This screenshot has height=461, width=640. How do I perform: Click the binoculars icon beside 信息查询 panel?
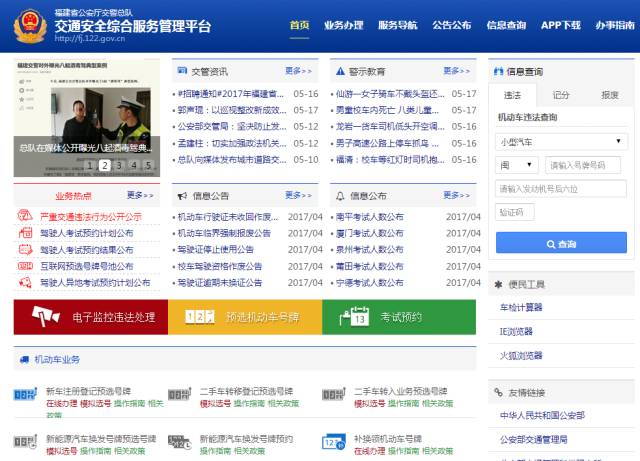click(x=498, y=71)
